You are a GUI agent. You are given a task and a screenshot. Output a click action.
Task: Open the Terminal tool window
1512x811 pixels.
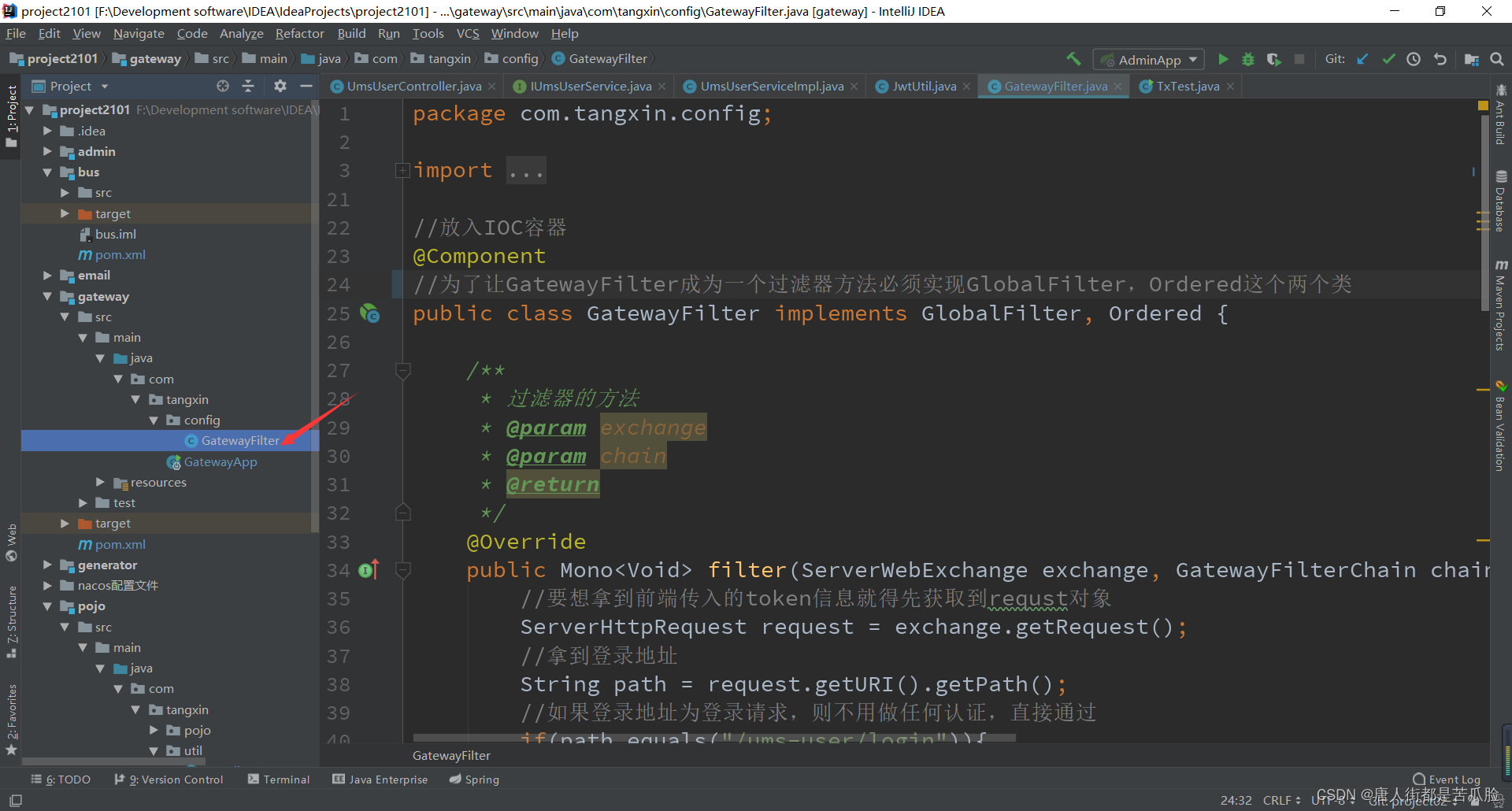click(x=279, y=780)
